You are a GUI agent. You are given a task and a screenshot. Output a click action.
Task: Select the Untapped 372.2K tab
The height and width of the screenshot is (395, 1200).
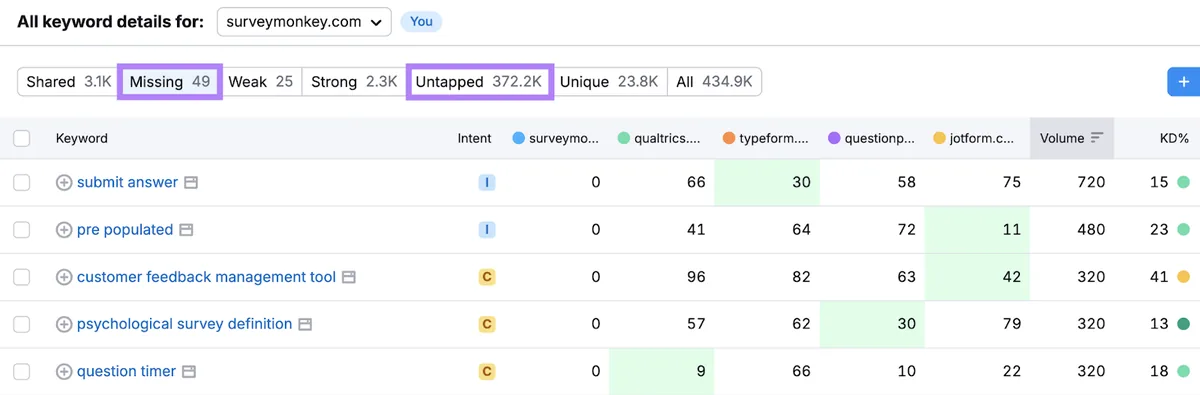click(x=479, y=82)
